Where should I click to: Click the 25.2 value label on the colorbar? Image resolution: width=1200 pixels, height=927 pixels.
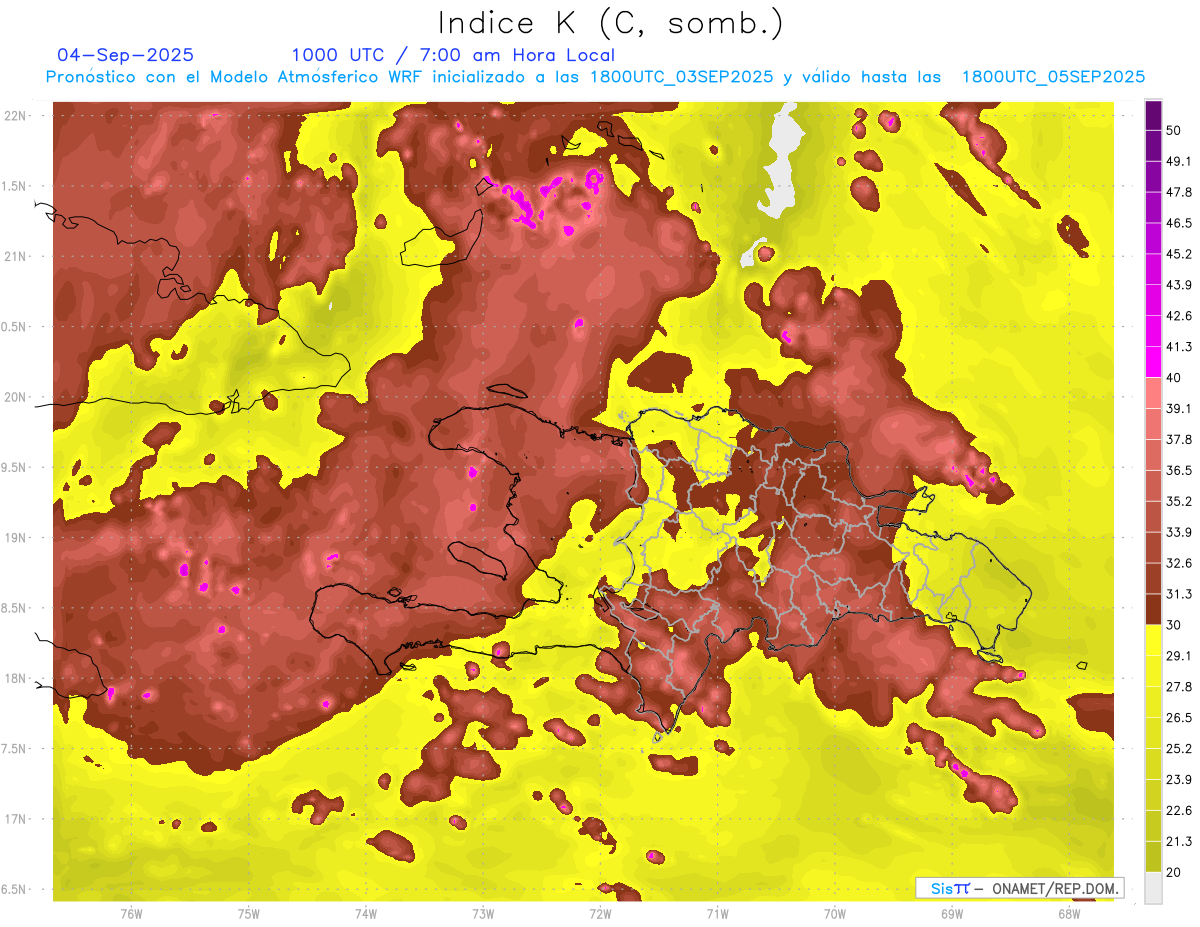click(1179, 748)
